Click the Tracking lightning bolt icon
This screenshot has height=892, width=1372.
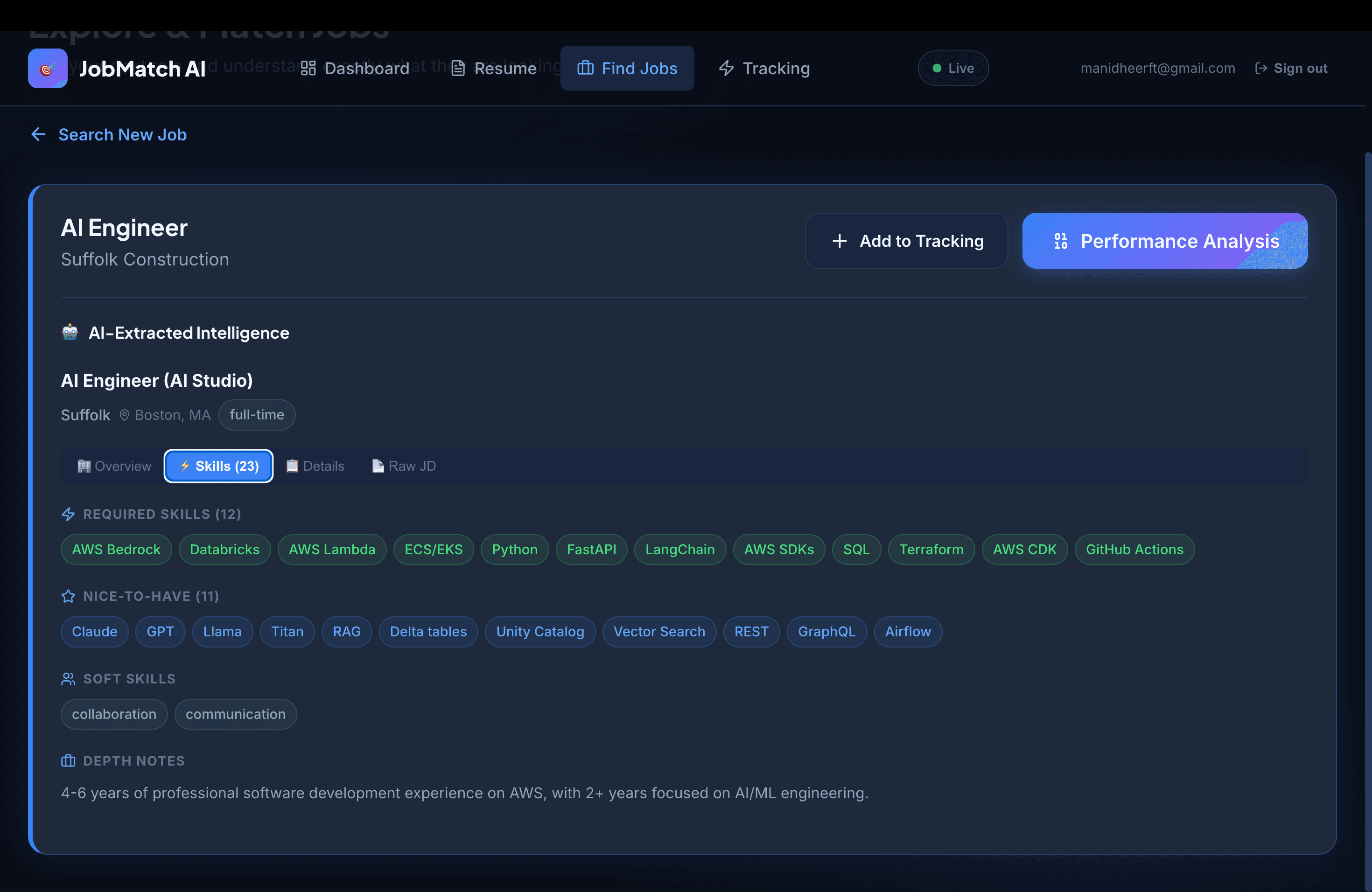click(x=726, y=68)
